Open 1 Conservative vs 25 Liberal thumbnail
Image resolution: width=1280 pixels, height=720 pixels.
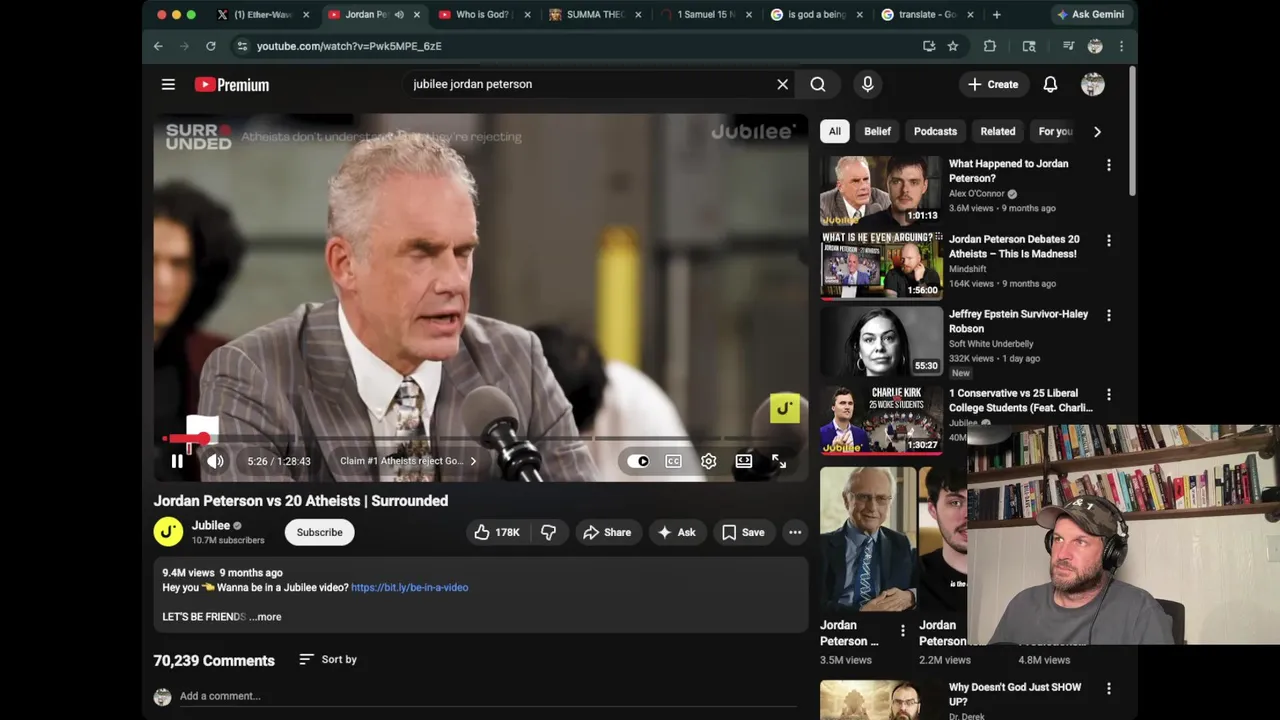880,419
